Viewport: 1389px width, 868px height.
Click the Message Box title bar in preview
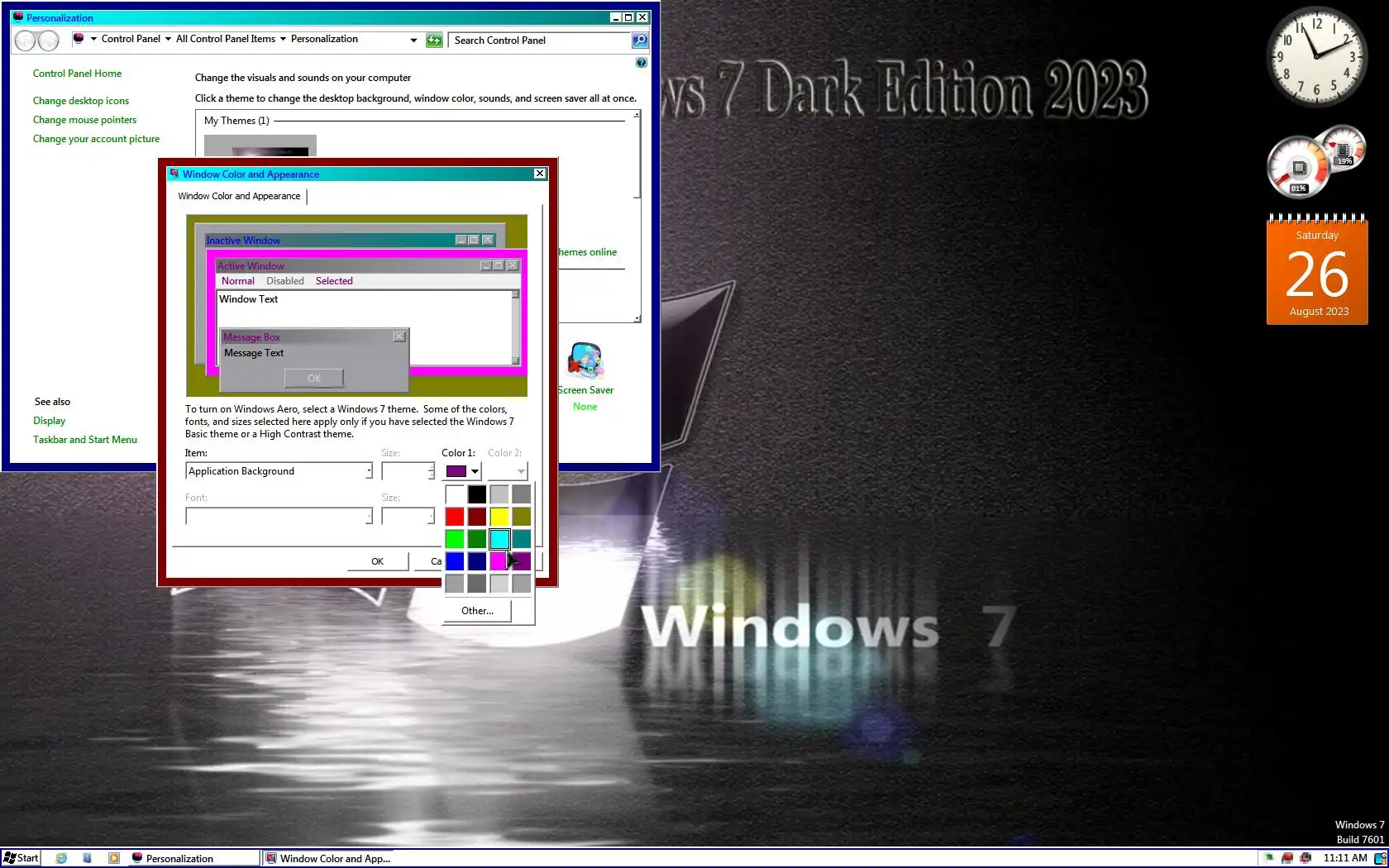click(314, 336)
